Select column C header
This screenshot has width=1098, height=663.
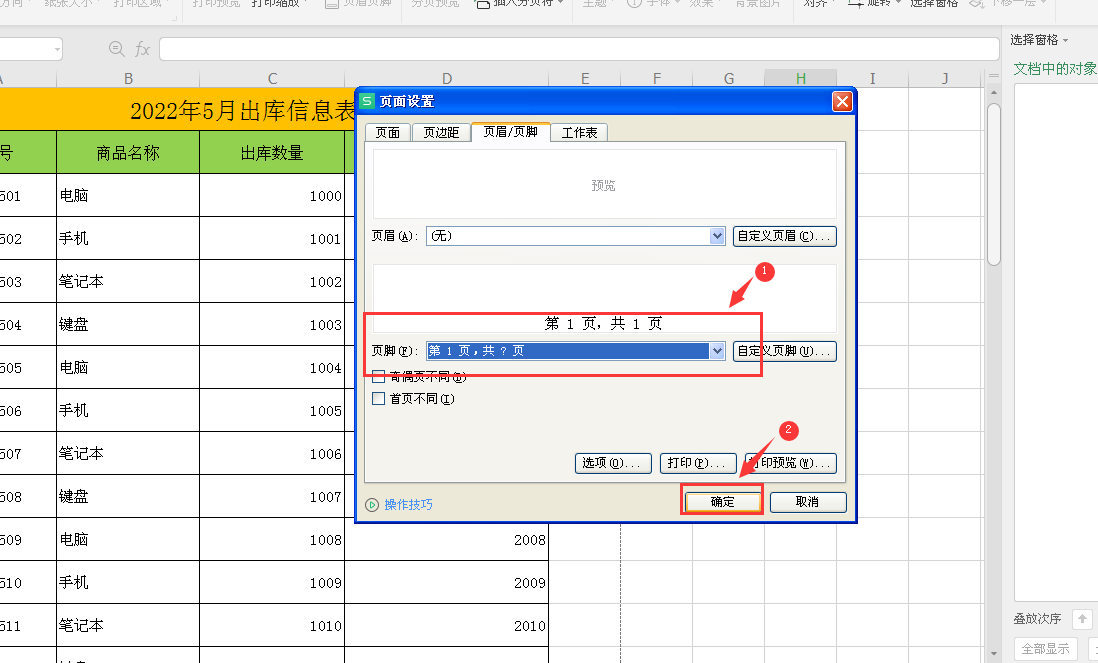coord(272,78)
